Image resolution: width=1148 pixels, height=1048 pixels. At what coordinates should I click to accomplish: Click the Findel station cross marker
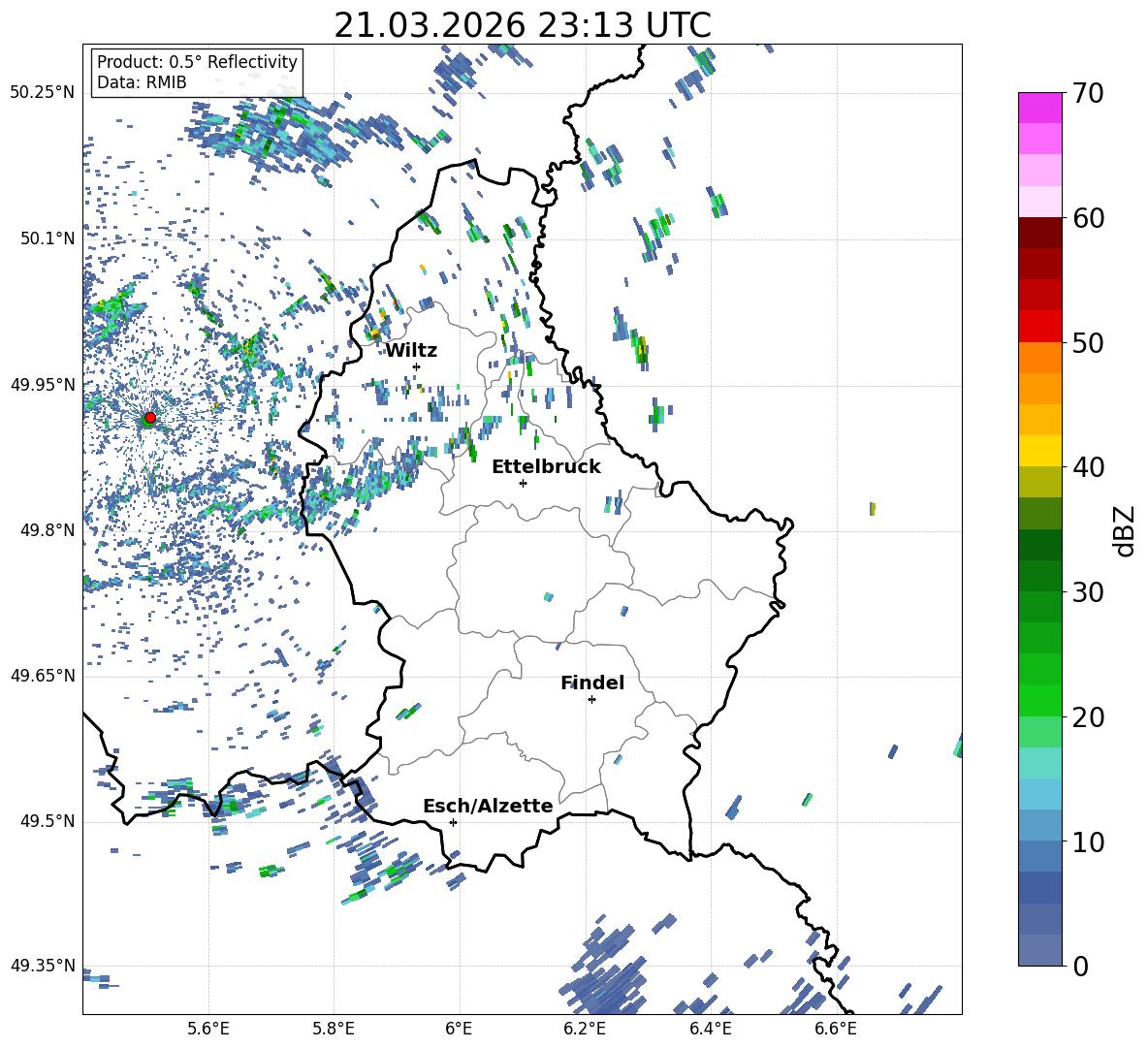click(x=591, y=699)
